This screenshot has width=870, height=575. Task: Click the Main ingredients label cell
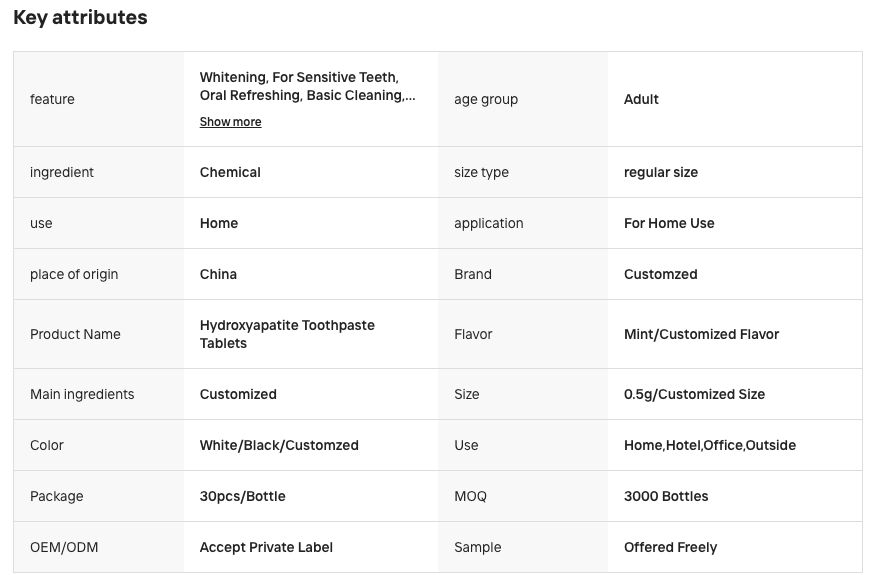[99, 395]
